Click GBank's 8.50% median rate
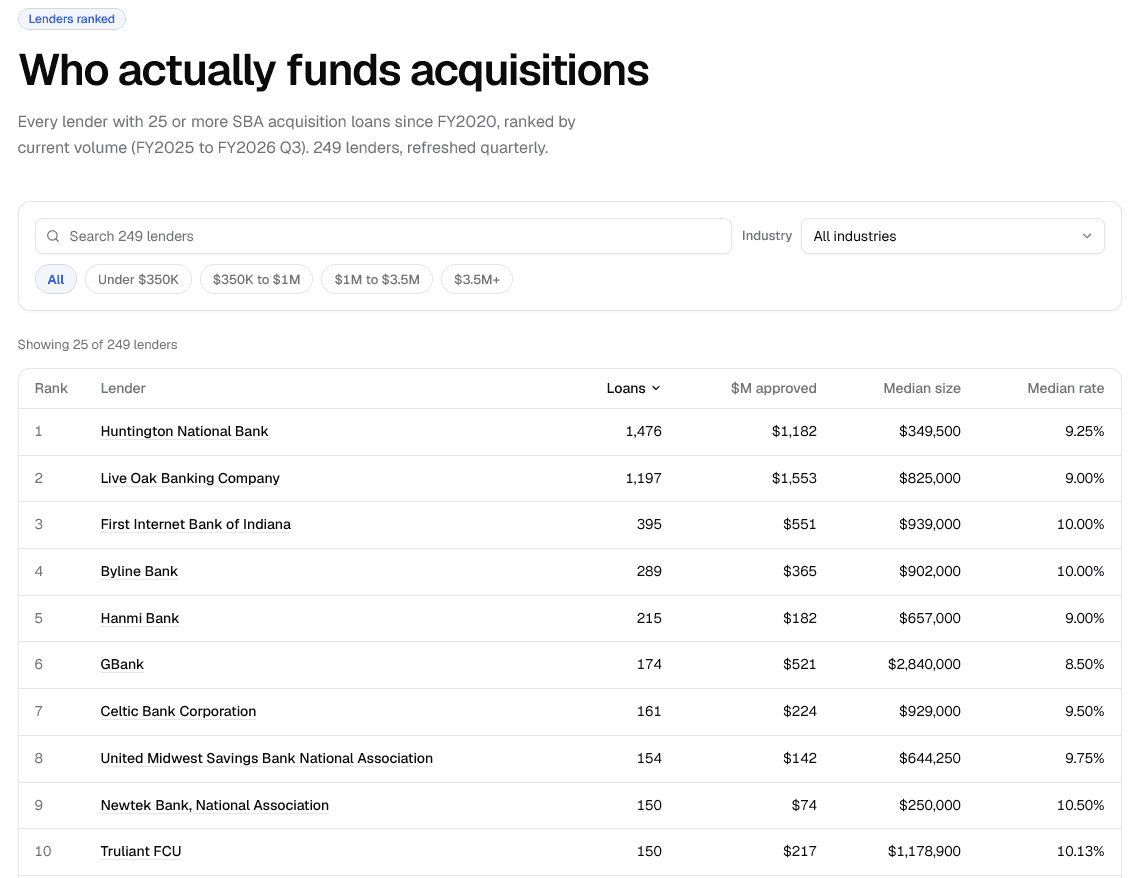1139x878 pixels. pos(1085,664)
